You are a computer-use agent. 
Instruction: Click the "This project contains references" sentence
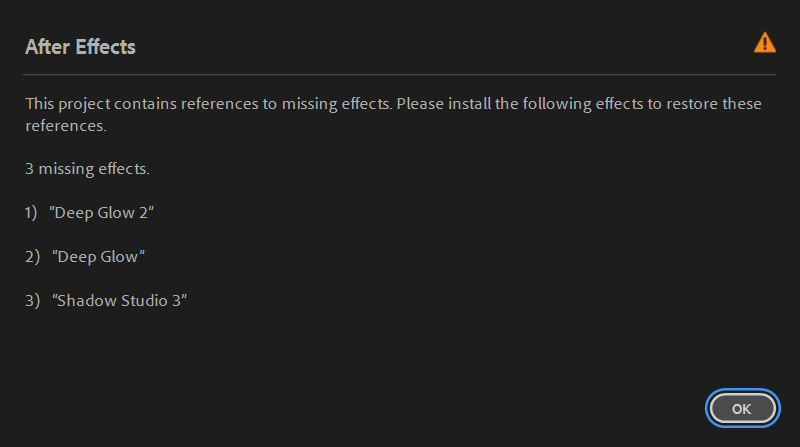click(150, 104)
